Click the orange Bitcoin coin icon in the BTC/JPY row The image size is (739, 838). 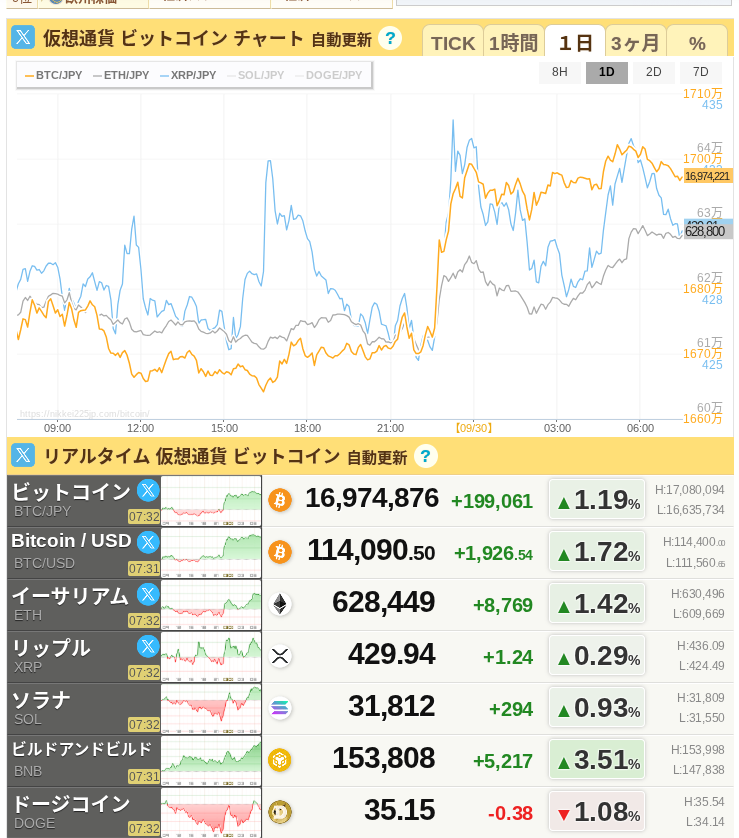click(x=280, y=500)
